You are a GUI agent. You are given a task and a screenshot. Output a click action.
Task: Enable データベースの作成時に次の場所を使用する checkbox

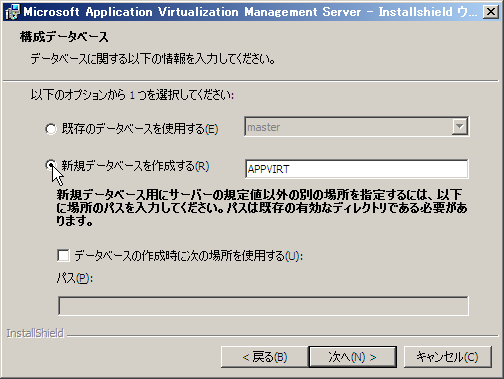pos(63,256)
